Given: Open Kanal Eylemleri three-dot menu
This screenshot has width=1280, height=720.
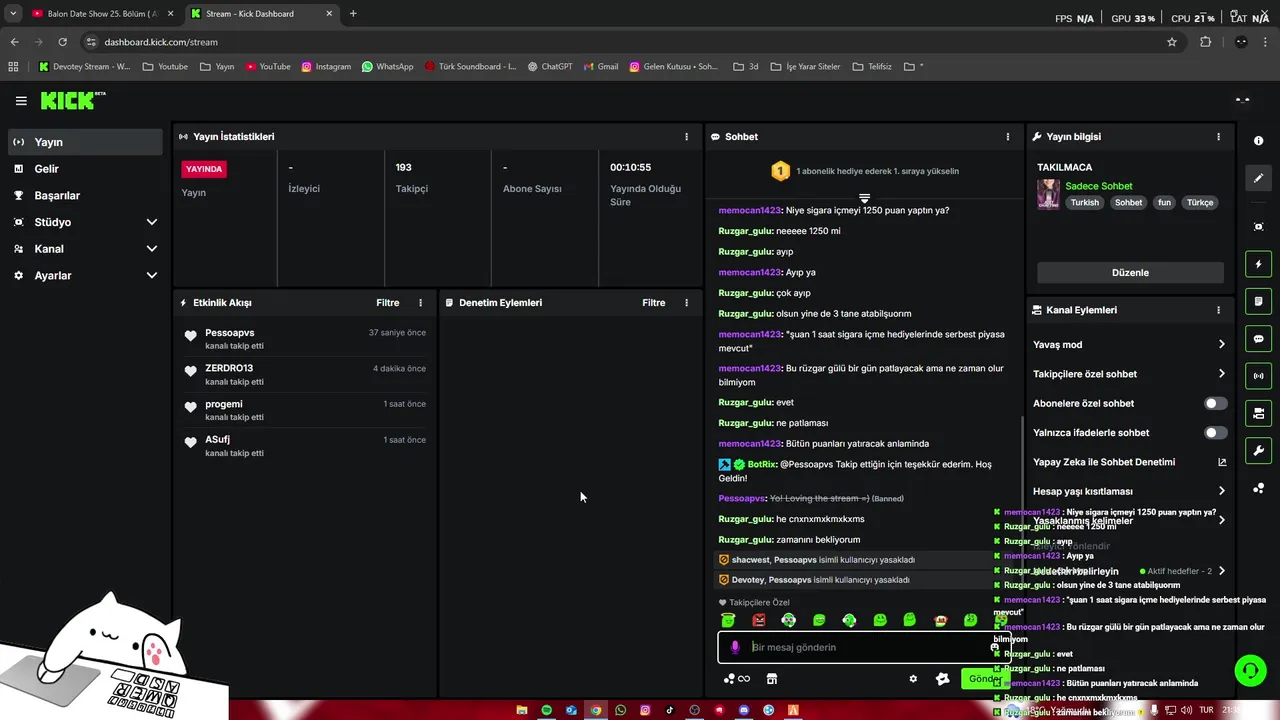Looking at the screenshot, I should coord(1218,310).
